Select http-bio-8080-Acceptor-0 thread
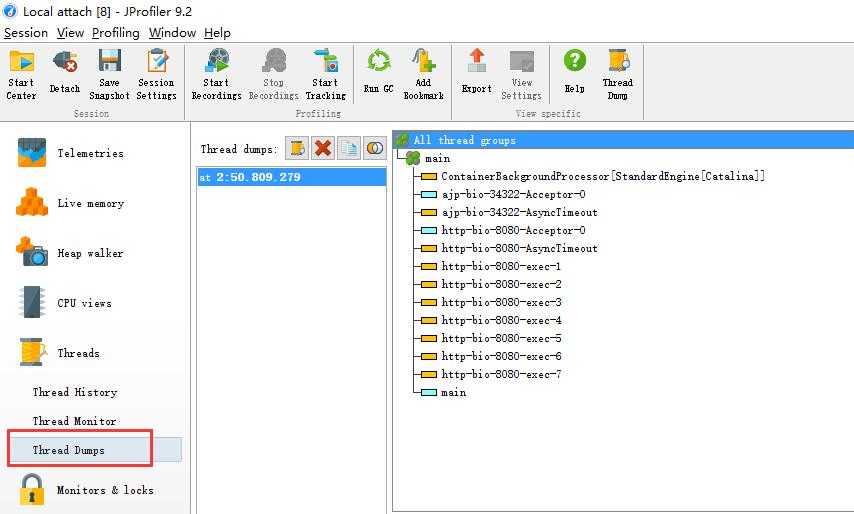854x514 pixels. click(x=503, y=230)
